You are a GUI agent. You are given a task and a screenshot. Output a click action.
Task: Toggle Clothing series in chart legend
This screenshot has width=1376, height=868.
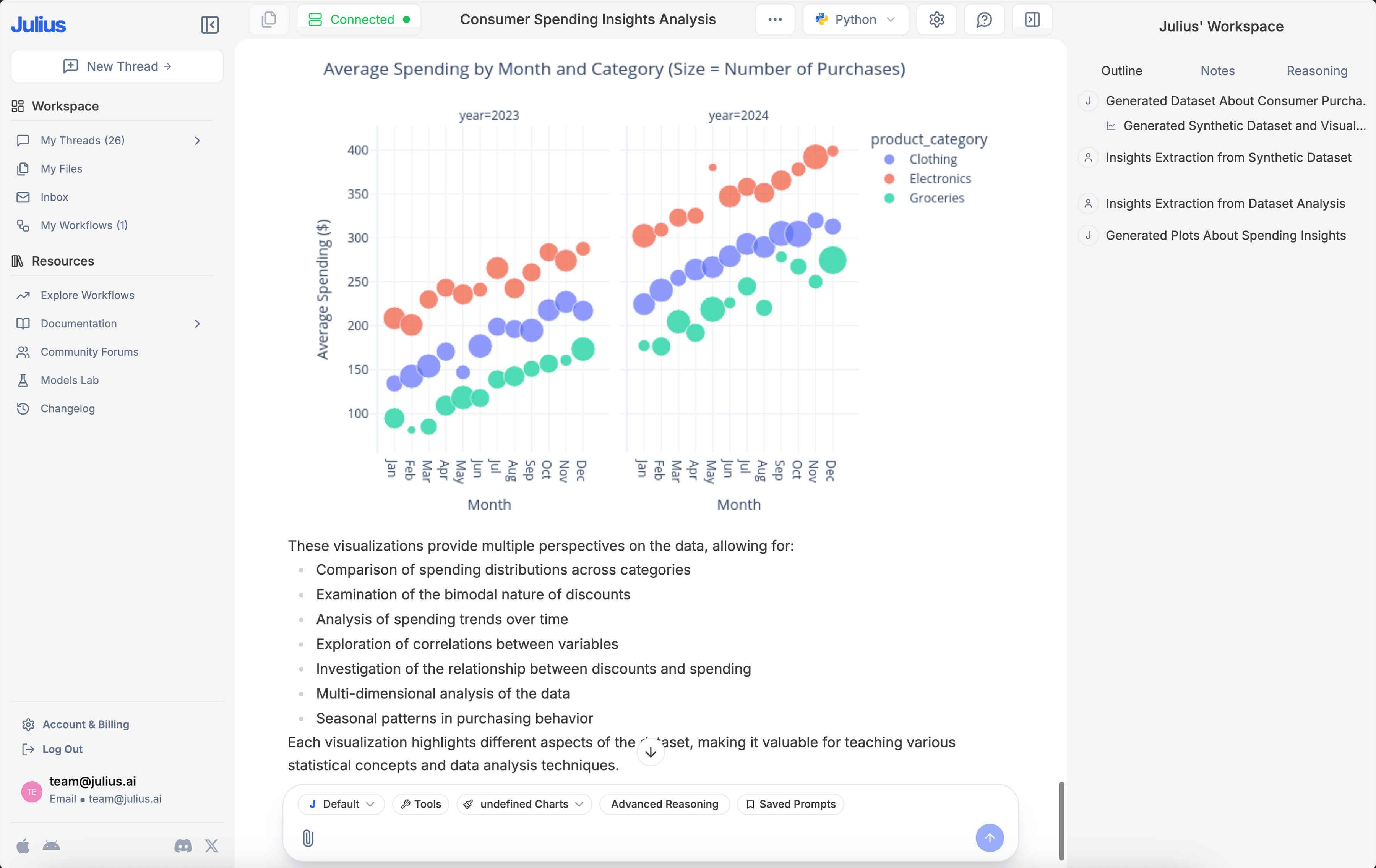932,159
